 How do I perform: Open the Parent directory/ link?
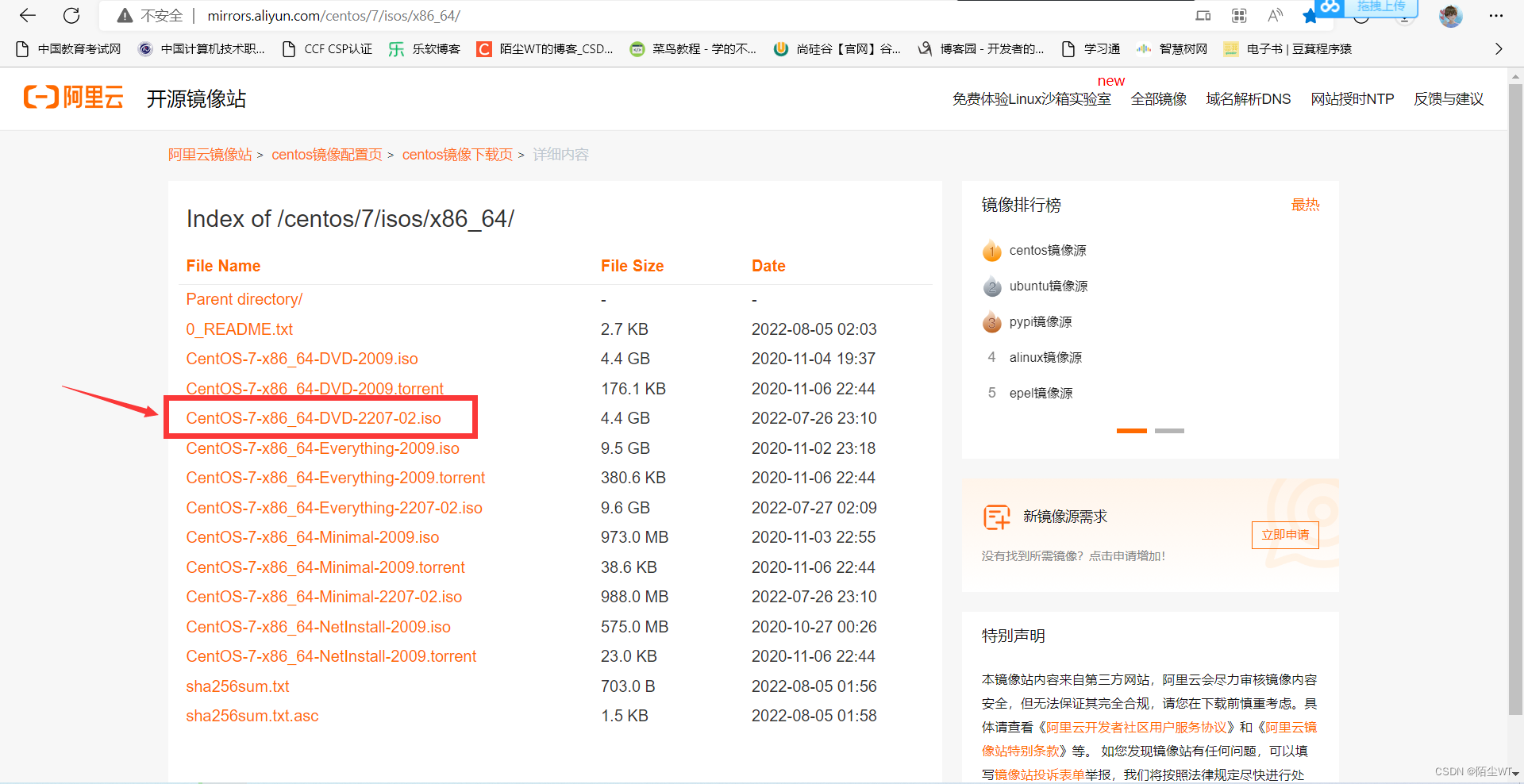[x=244, y=299]
